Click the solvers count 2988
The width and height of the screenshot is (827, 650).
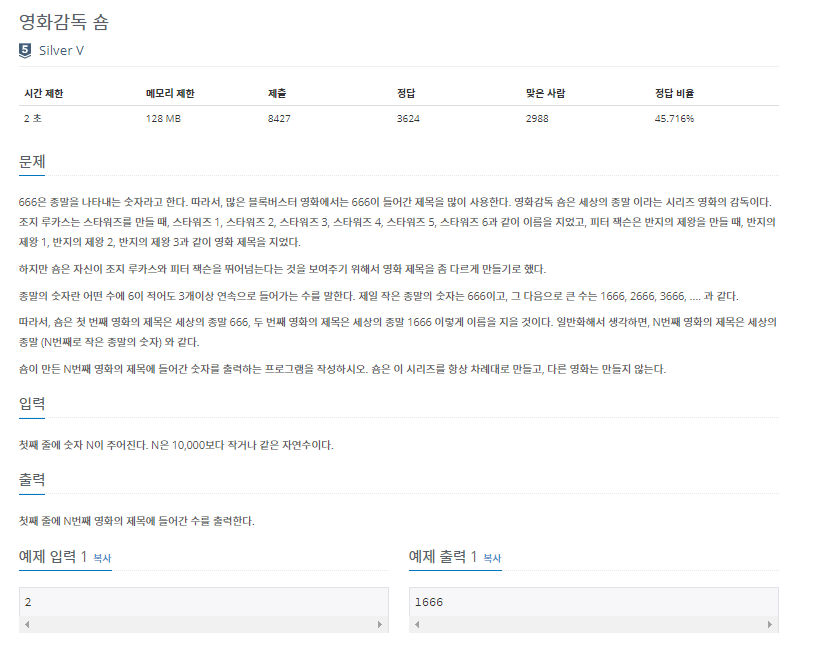pos(537,119)
